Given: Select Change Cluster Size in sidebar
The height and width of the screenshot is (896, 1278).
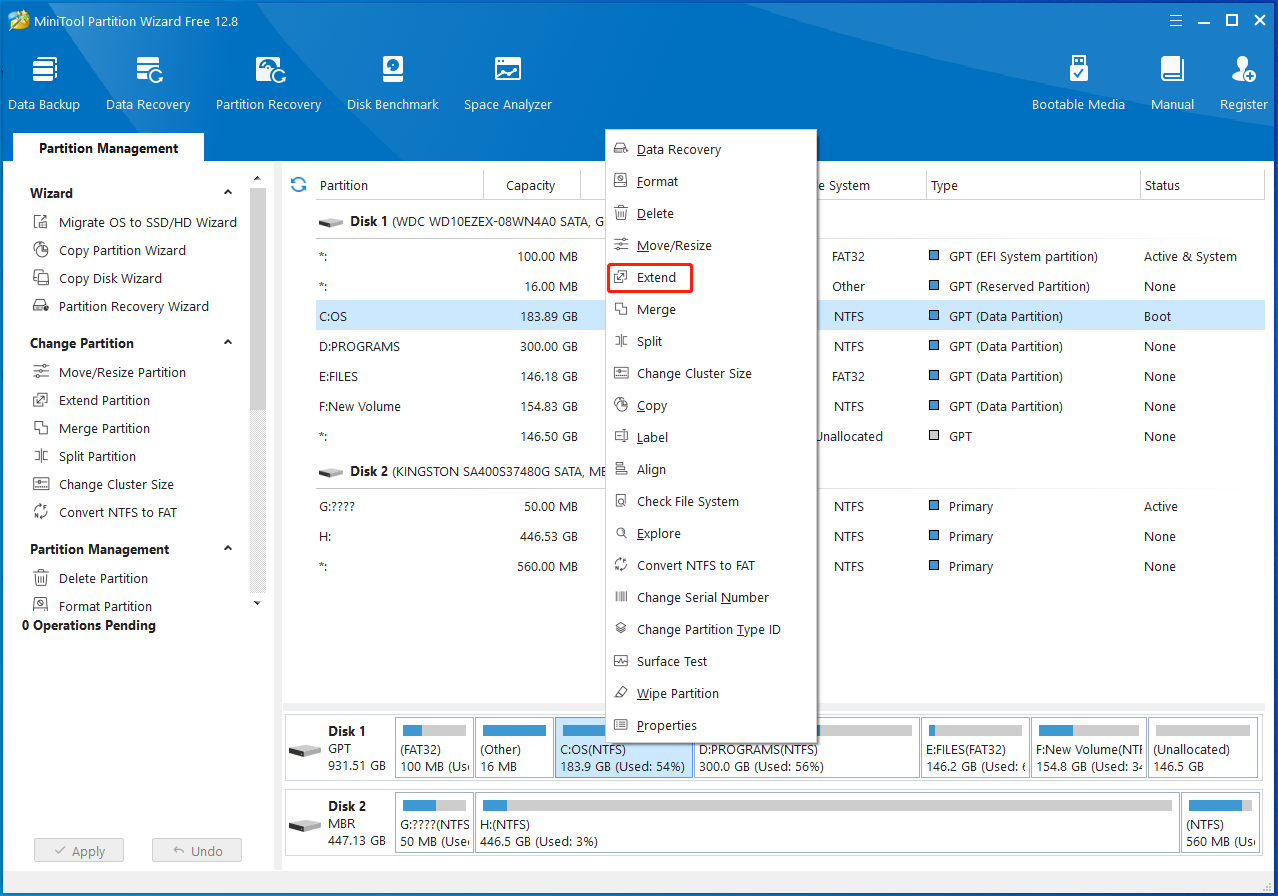Looking at the screenshot, I should tap(104, 484).
